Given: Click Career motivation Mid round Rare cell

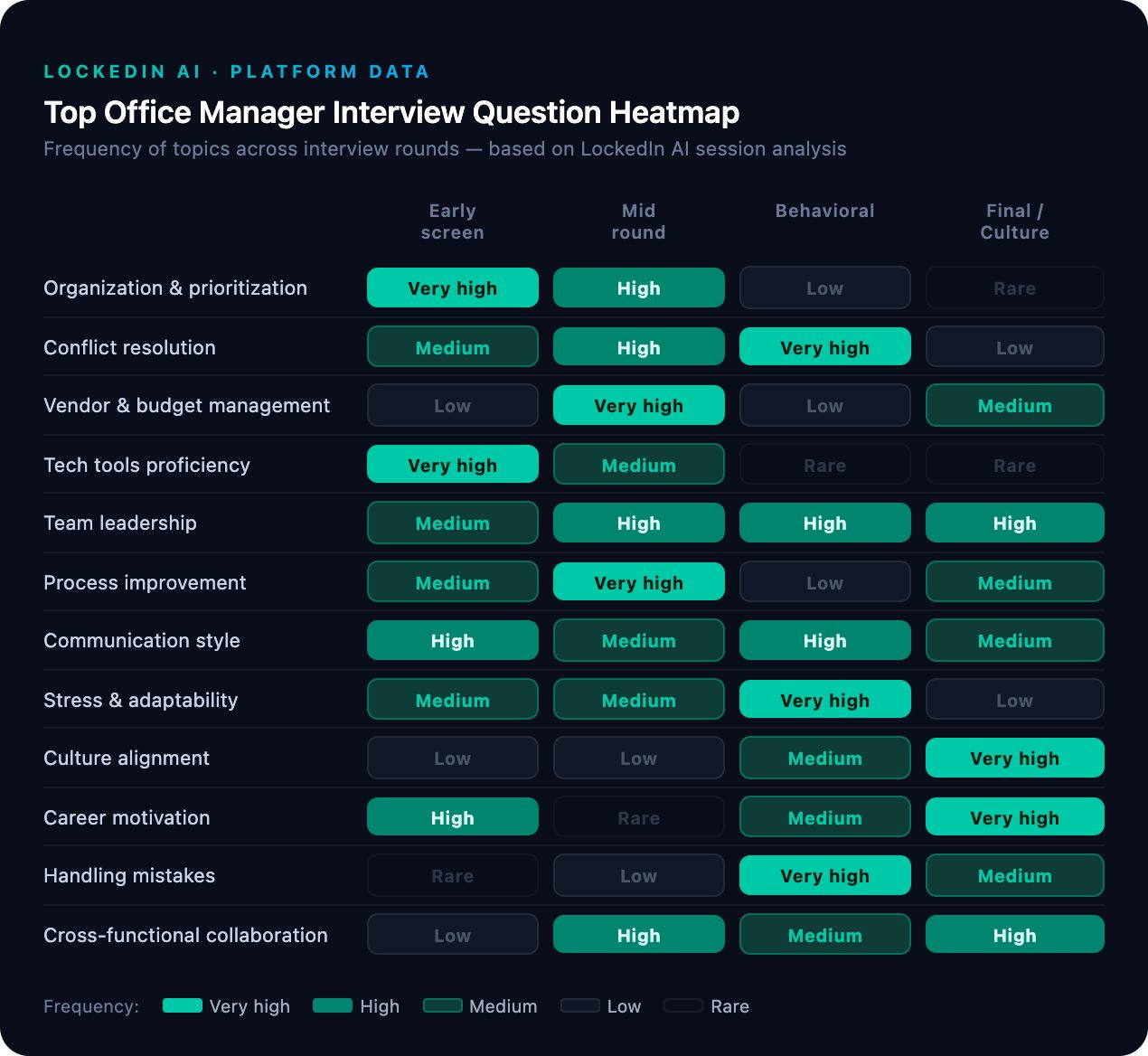Looking at the screenshot, I should coord(639,817).
